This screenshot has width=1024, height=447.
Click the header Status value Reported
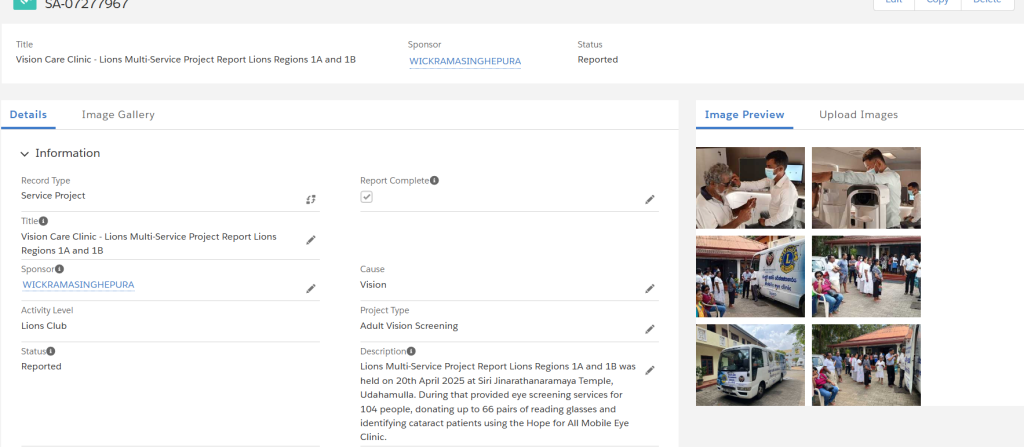pyautogui.click(x=598, y=59)
